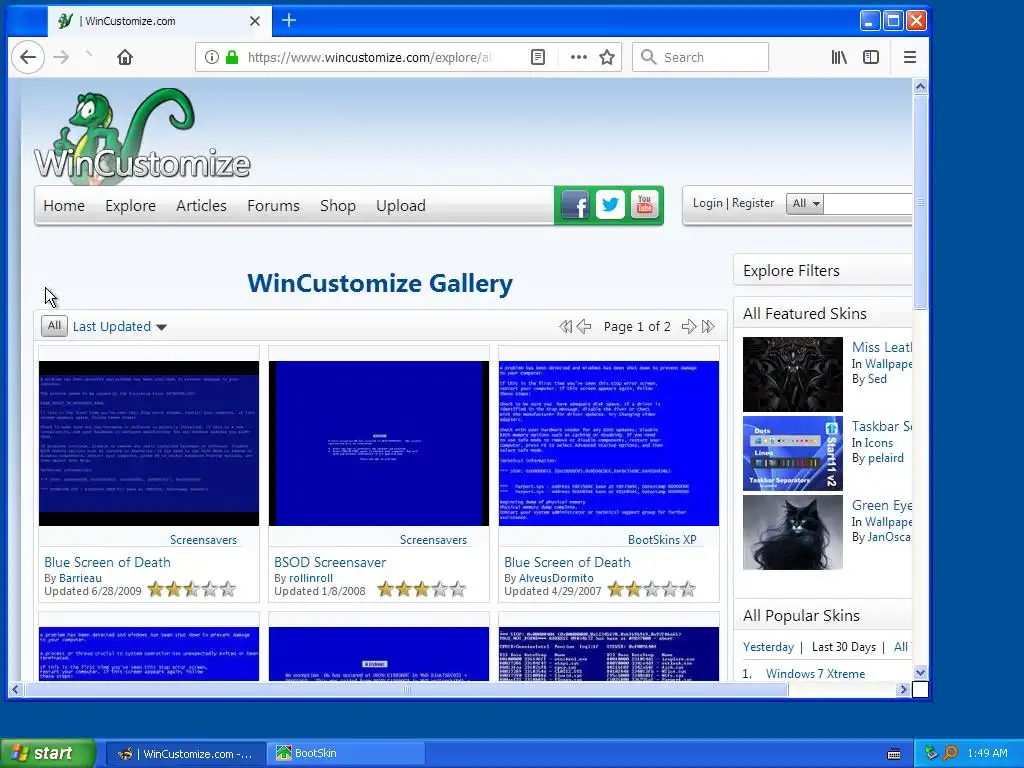Open the Firefox hamburger menu
The width and height of the screenshot is (1024, 768).
910,57
